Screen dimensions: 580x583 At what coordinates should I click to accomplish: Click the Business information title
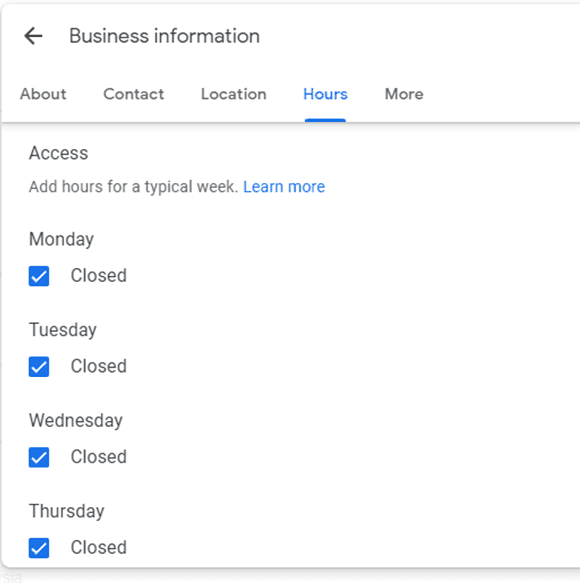164,36
